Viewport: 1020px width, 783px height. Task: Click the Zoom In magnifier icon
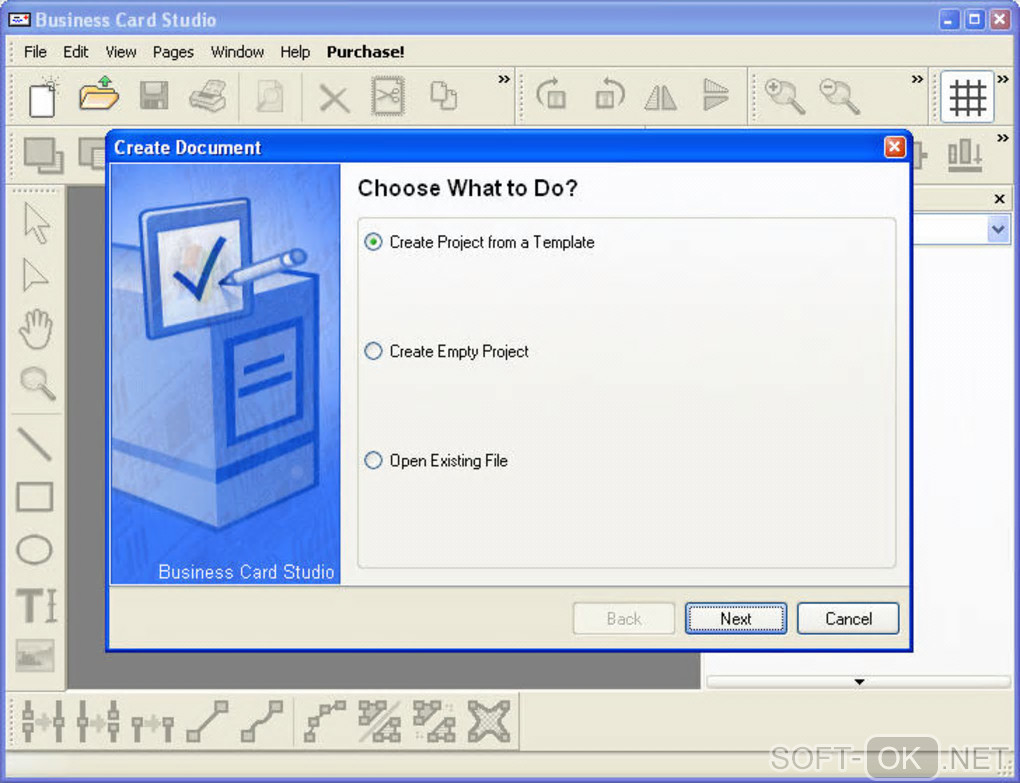tap(784, 96)
